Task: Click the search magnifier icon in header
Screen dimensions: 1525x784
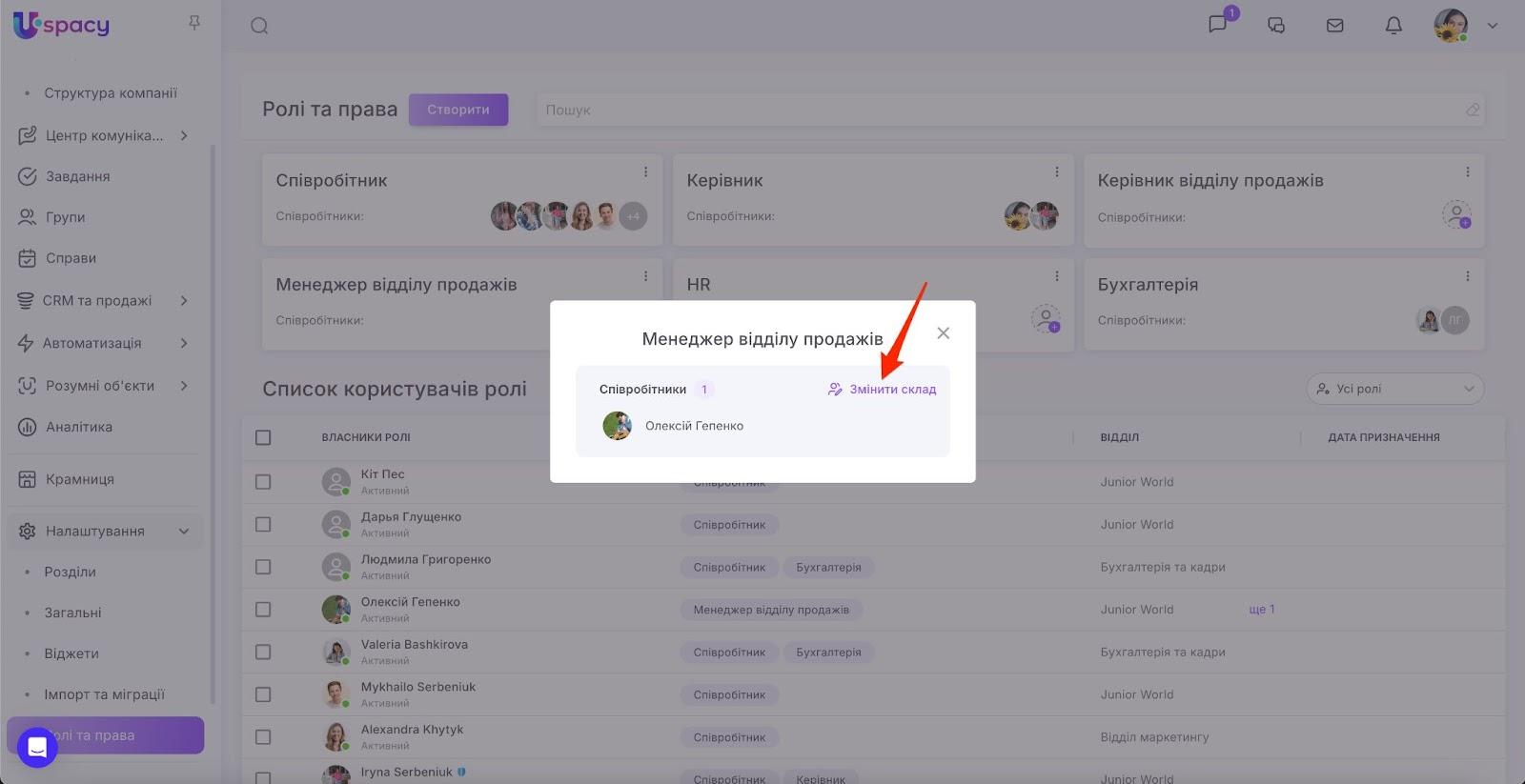Action: click(x=259, y=26)
